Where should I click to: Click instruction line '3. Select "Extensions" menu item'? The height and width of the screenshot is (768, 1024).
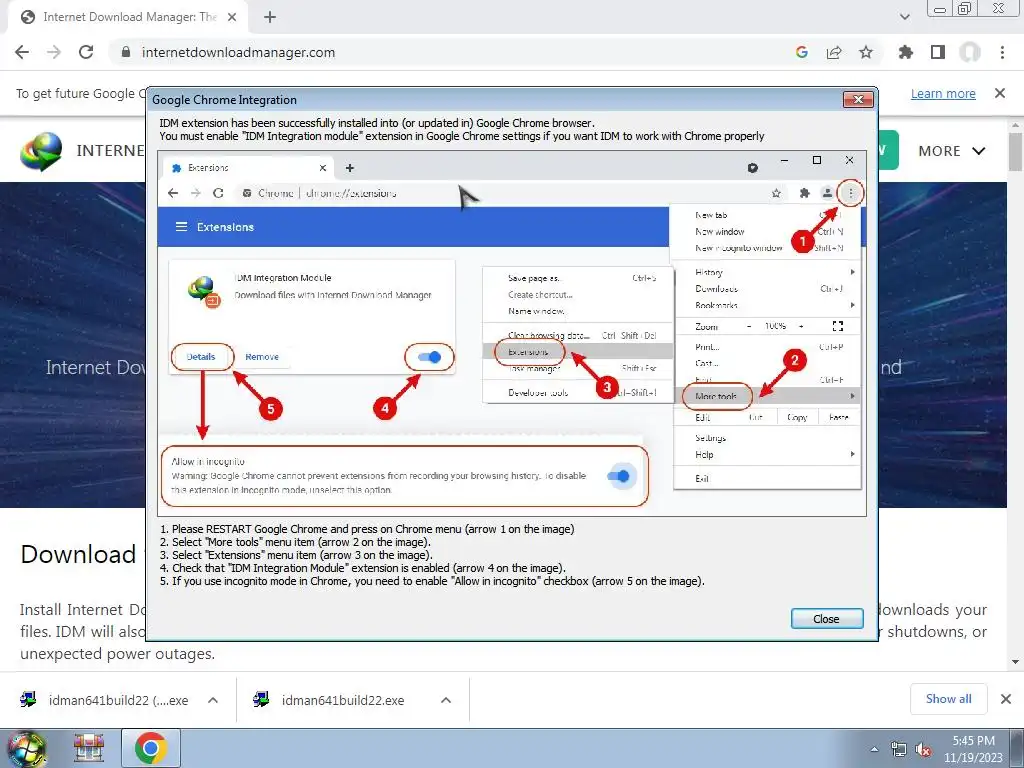click(296, 555)
